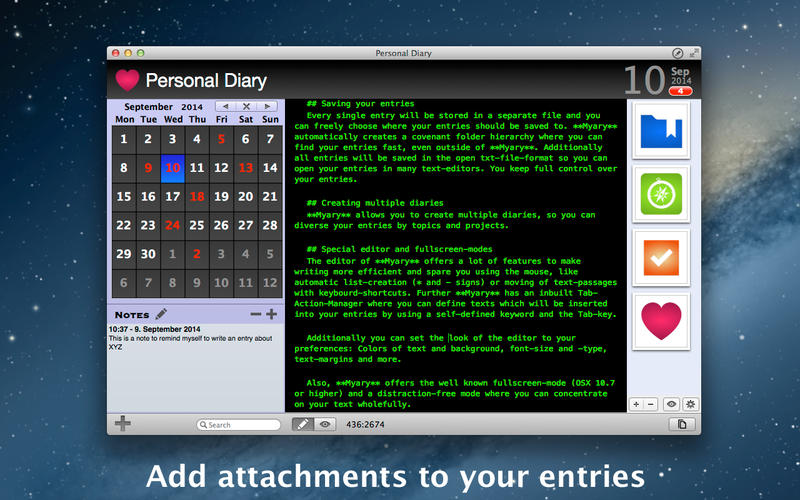Open the green compass attachment
This screenshot has width=800, height=500.
[x=659, y=194]
